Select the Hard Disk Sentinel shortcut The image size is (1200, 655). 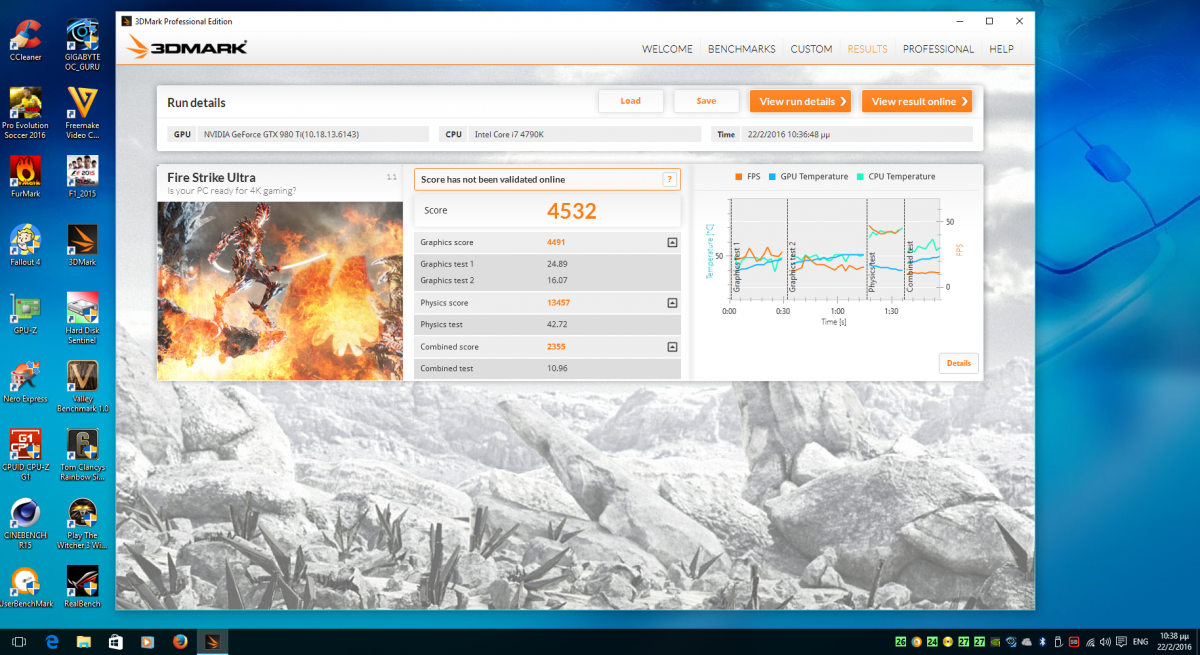tap(82, 319)
